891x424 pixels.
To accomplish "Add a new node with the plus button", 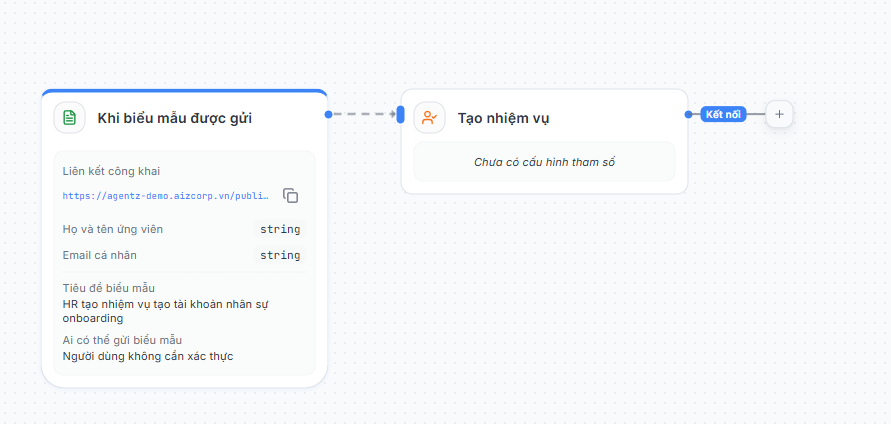I will tap(779, 114).
